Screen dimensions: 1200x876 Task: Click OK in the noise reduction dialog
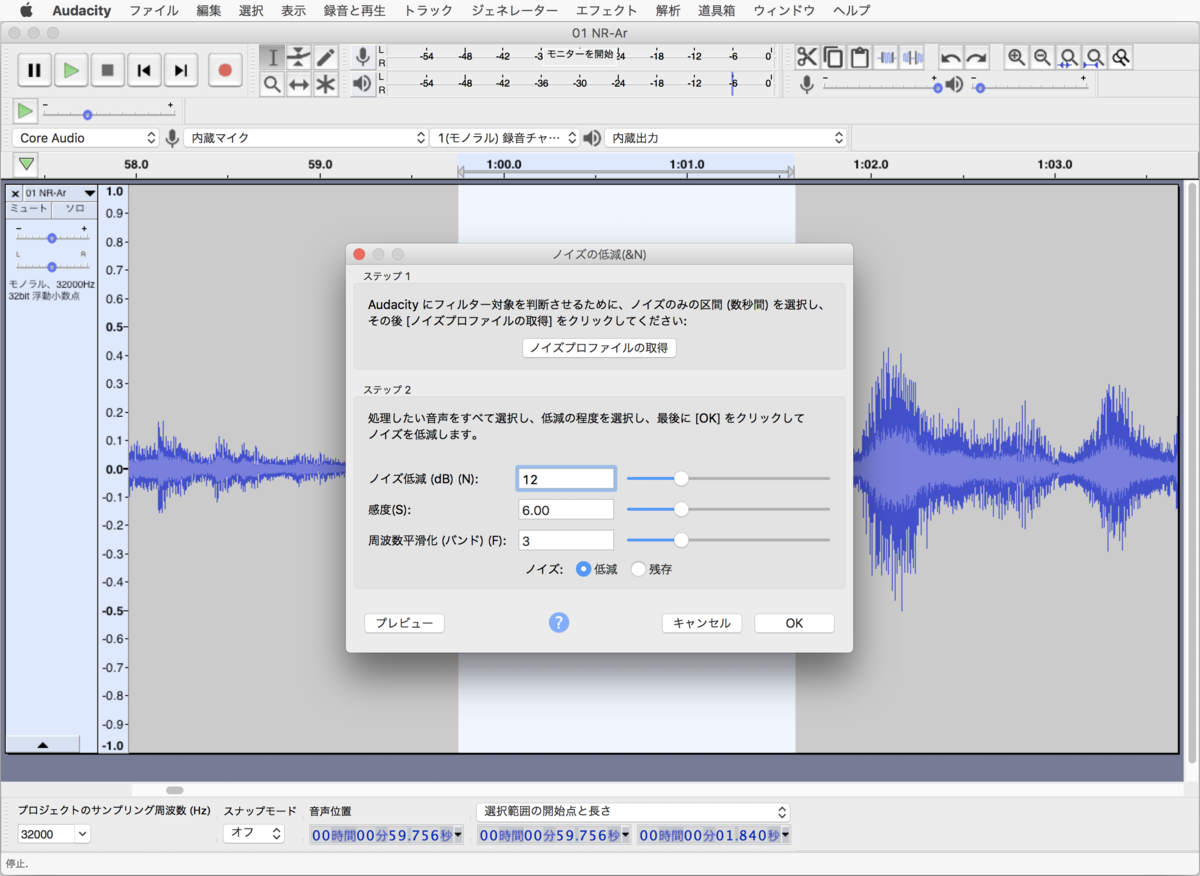click(794, 623)
